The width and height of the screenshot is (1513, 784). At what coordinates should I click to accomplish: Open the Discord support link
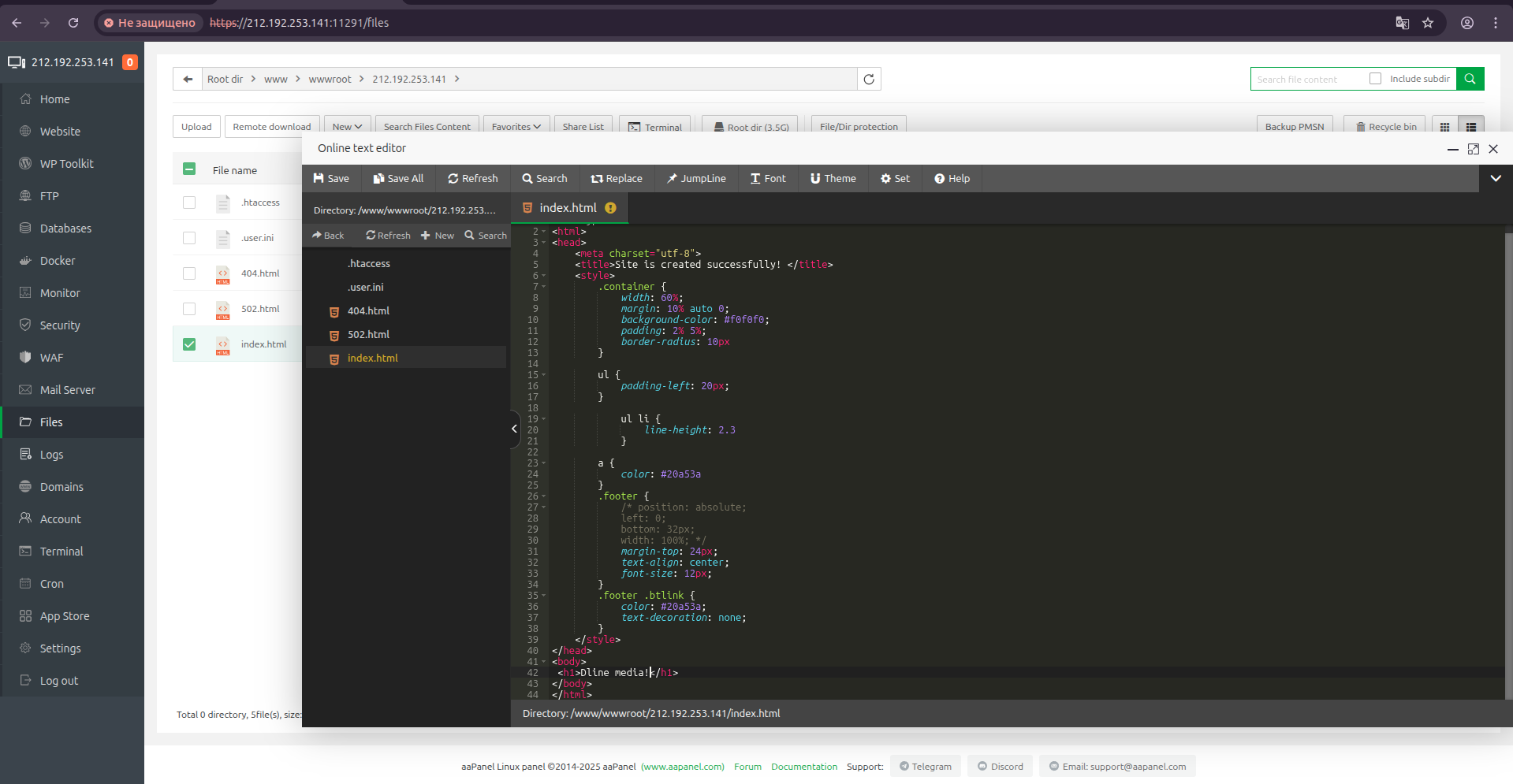[1001, 767]
